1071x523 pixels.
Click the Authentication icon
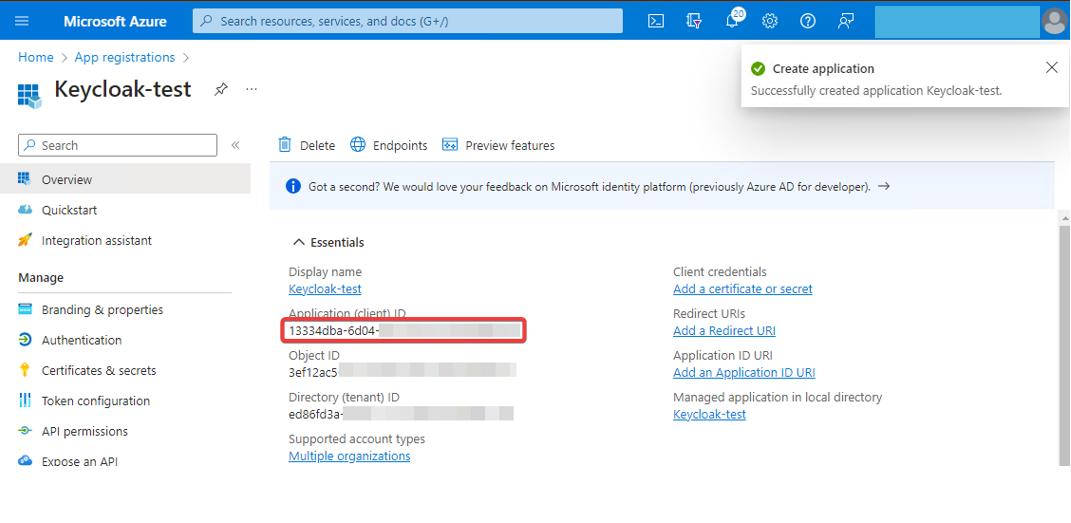point(25,339)
